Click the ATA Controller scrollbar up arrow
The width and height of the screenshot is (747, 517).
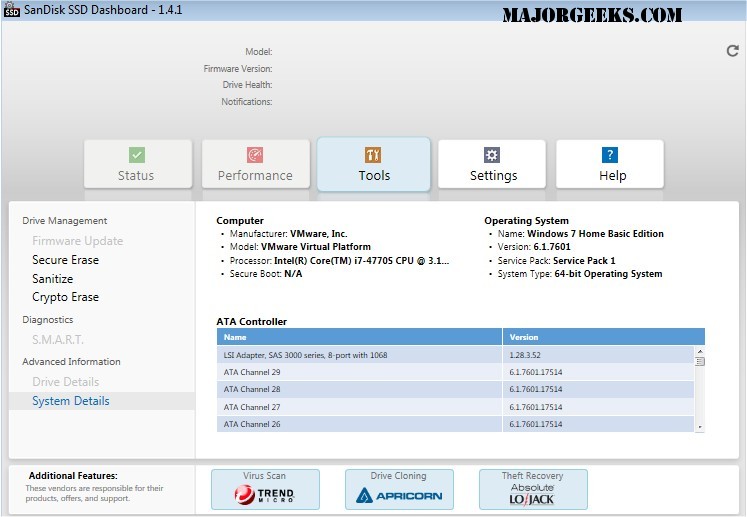coord(700,351)
